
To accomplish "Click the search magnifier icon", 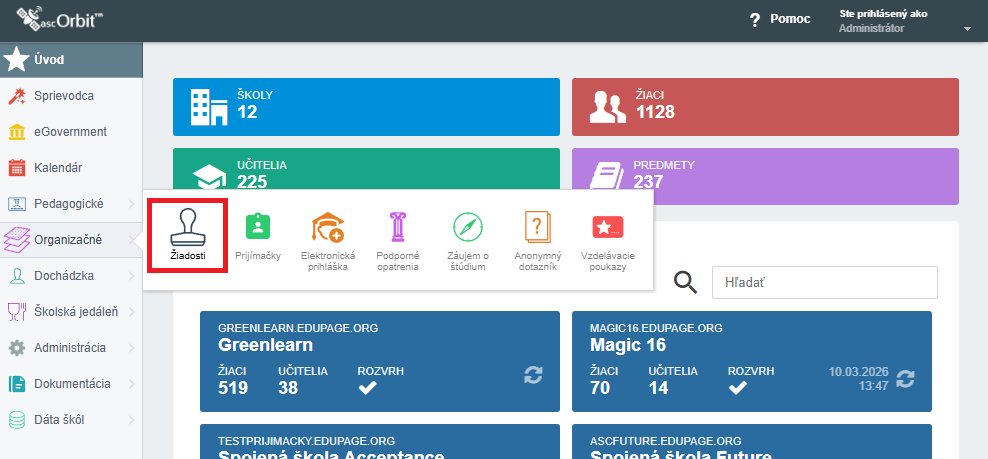I will coord(686,282).
